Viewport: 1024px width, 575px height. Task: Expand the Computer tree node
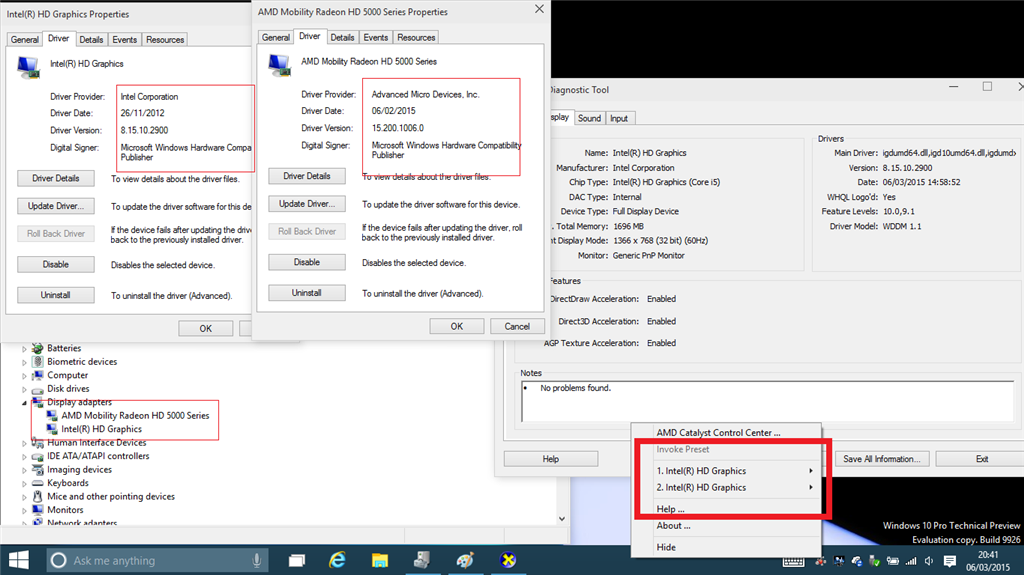click(24, 376)
